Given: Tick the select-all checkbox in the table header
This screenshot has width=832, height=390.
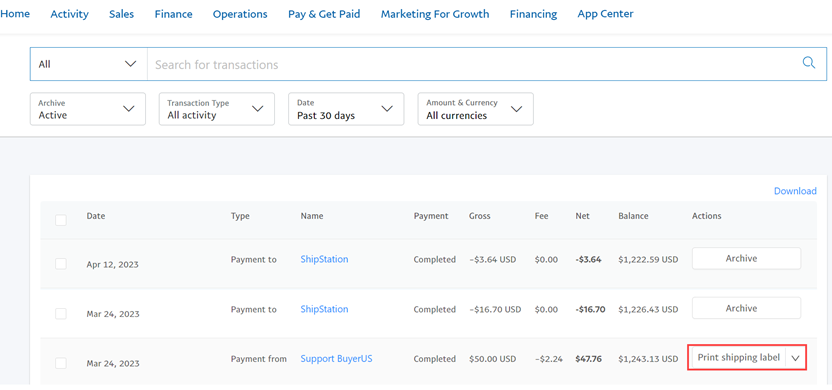Looking at the screenshot, I should tap(61, 220).
